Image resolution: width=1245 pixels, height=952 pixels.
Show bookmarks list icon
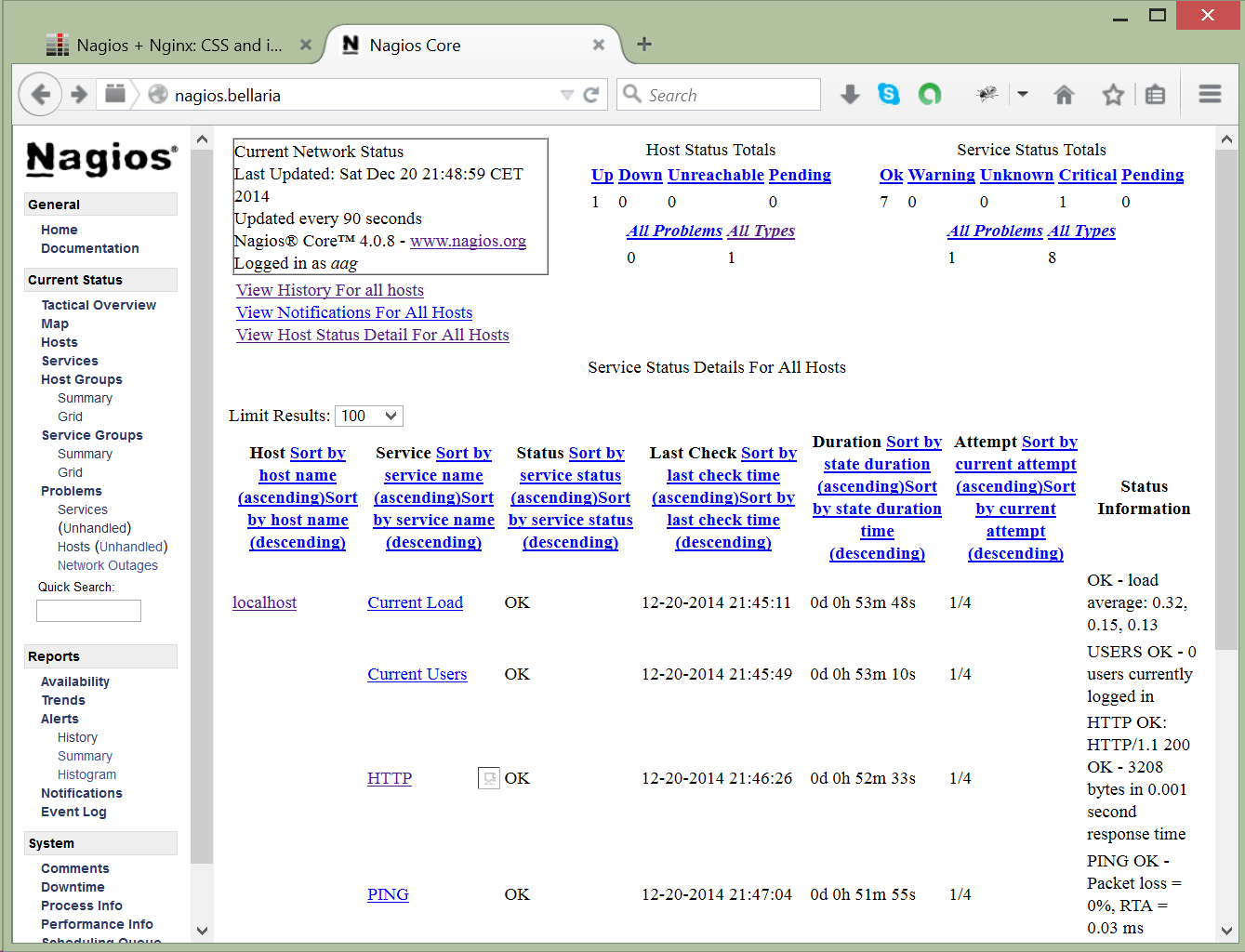(1155, 94)
